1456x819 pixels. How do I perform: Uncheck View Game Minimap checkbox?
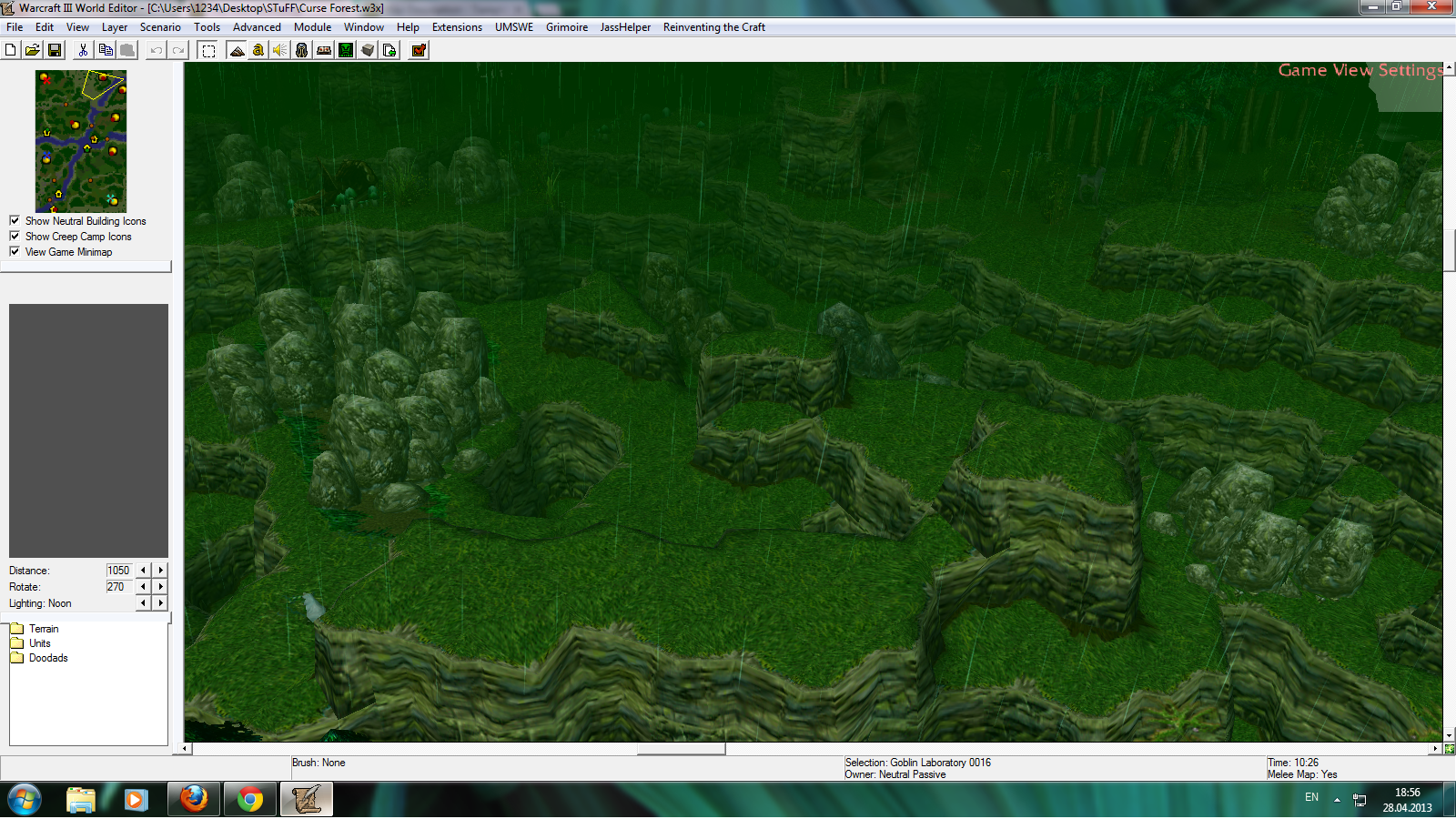(15, 251)
